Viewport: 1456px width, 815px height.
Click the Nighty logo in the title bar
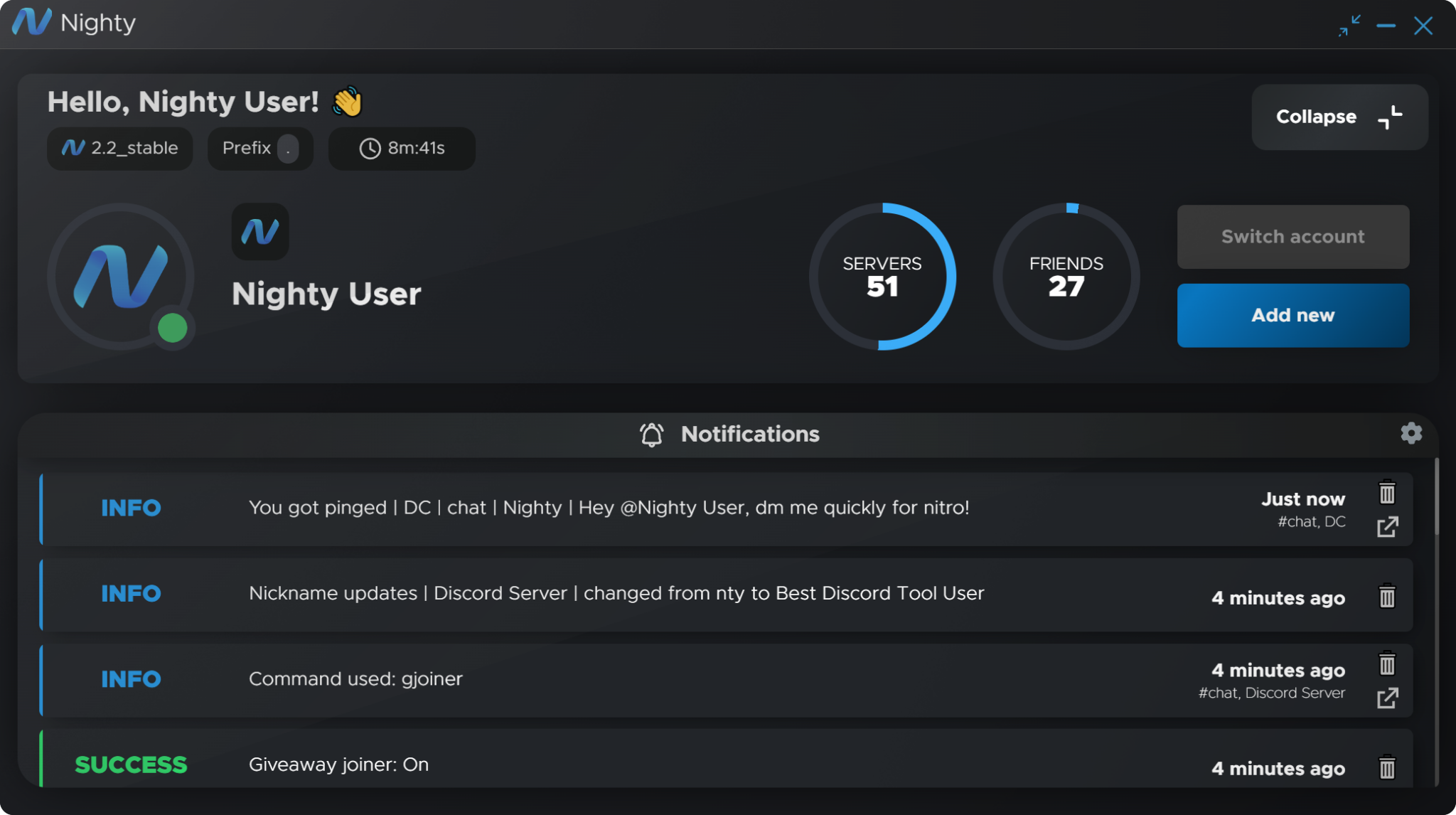(33, 23)
